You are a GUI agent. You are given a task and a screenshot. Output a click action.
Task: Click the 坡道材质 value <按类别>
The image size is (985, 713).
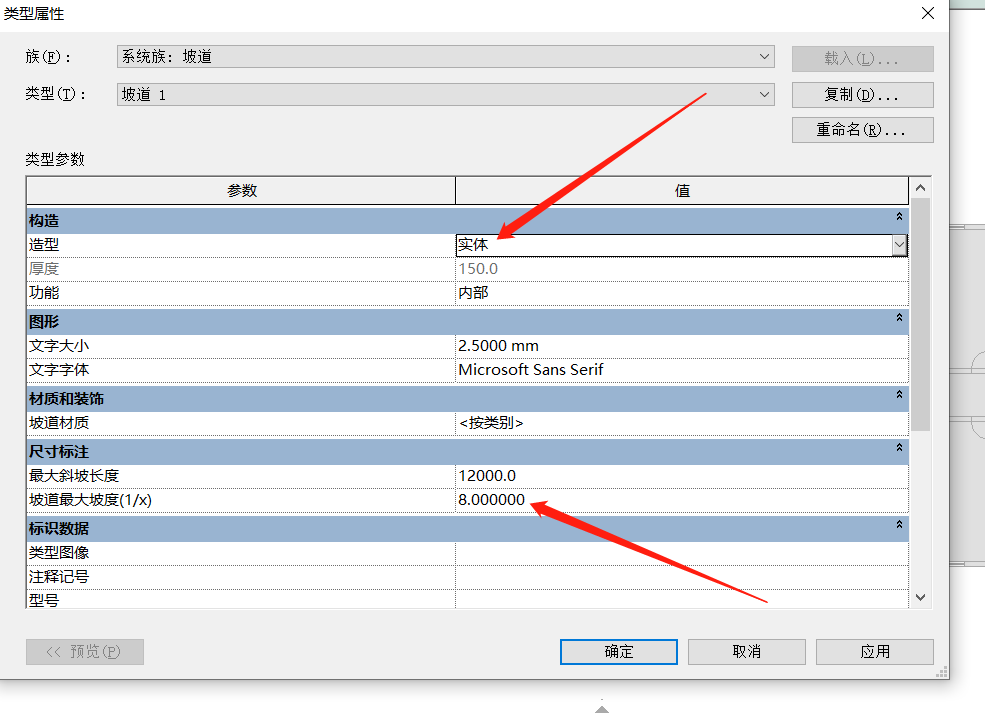point(680,423)
